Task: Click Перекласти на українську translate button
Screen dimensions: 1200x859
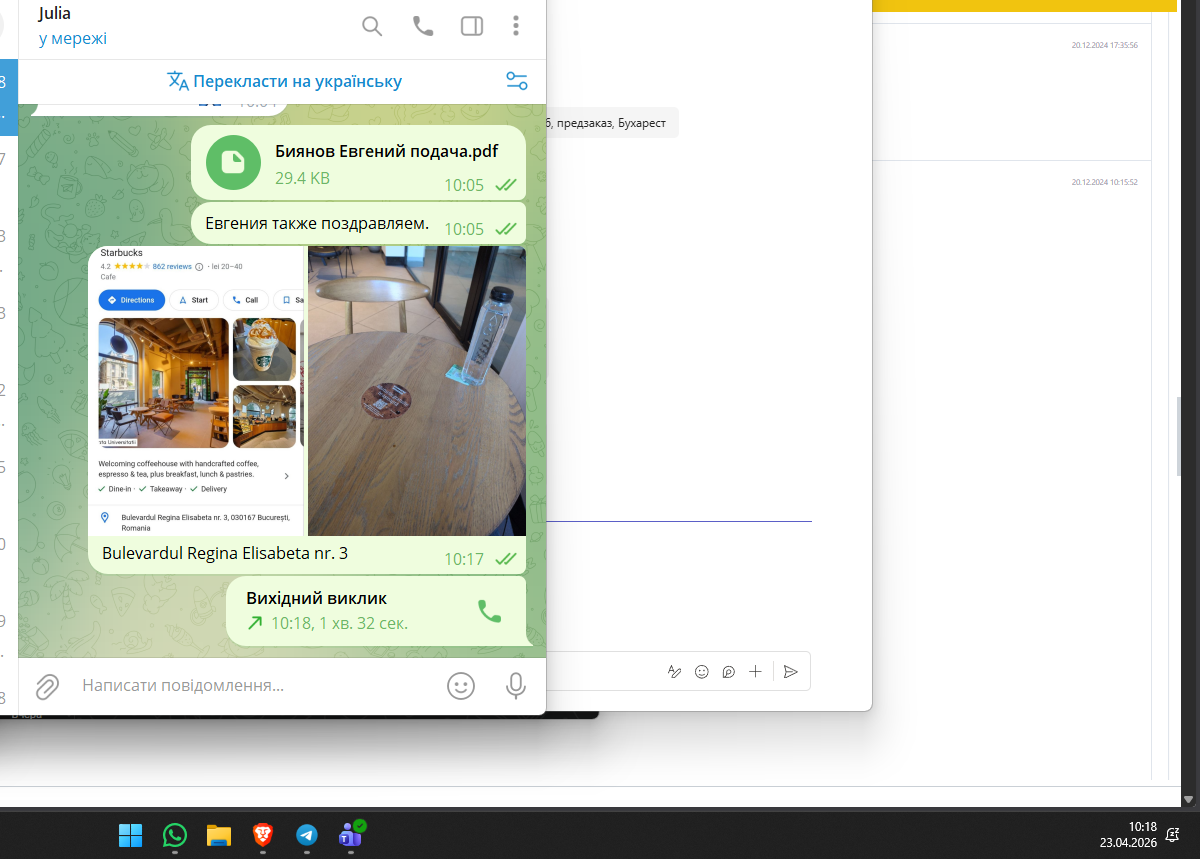Action: point(284,81)
